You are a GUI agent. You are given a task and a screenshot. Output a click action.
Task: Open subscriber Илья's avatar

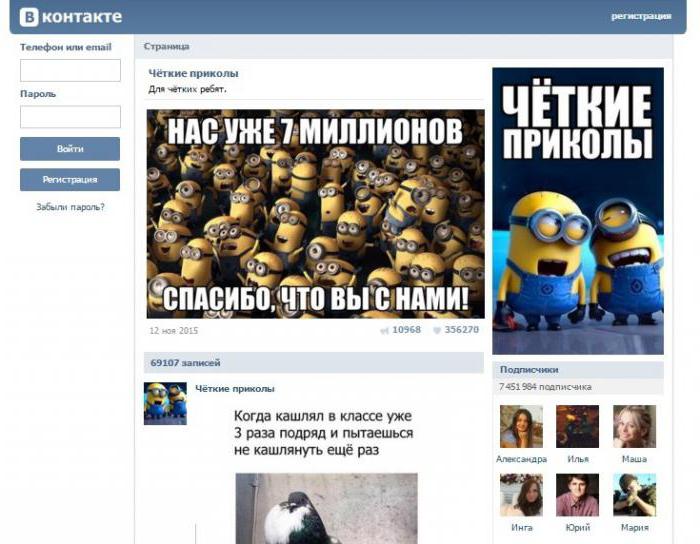pyautogui.click(x=577, y=427)
